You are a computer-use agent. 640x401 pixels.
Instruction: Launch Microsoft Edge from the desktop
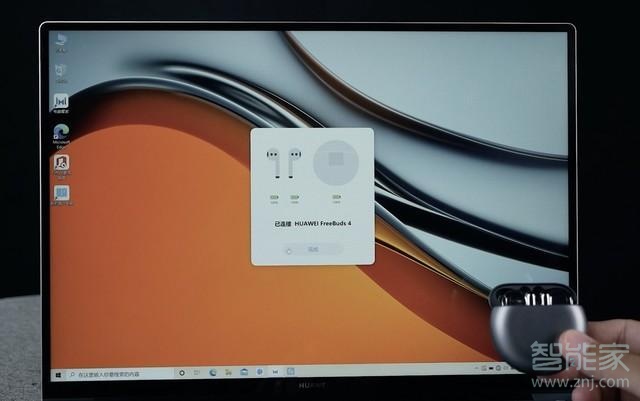tap(61, 132)
